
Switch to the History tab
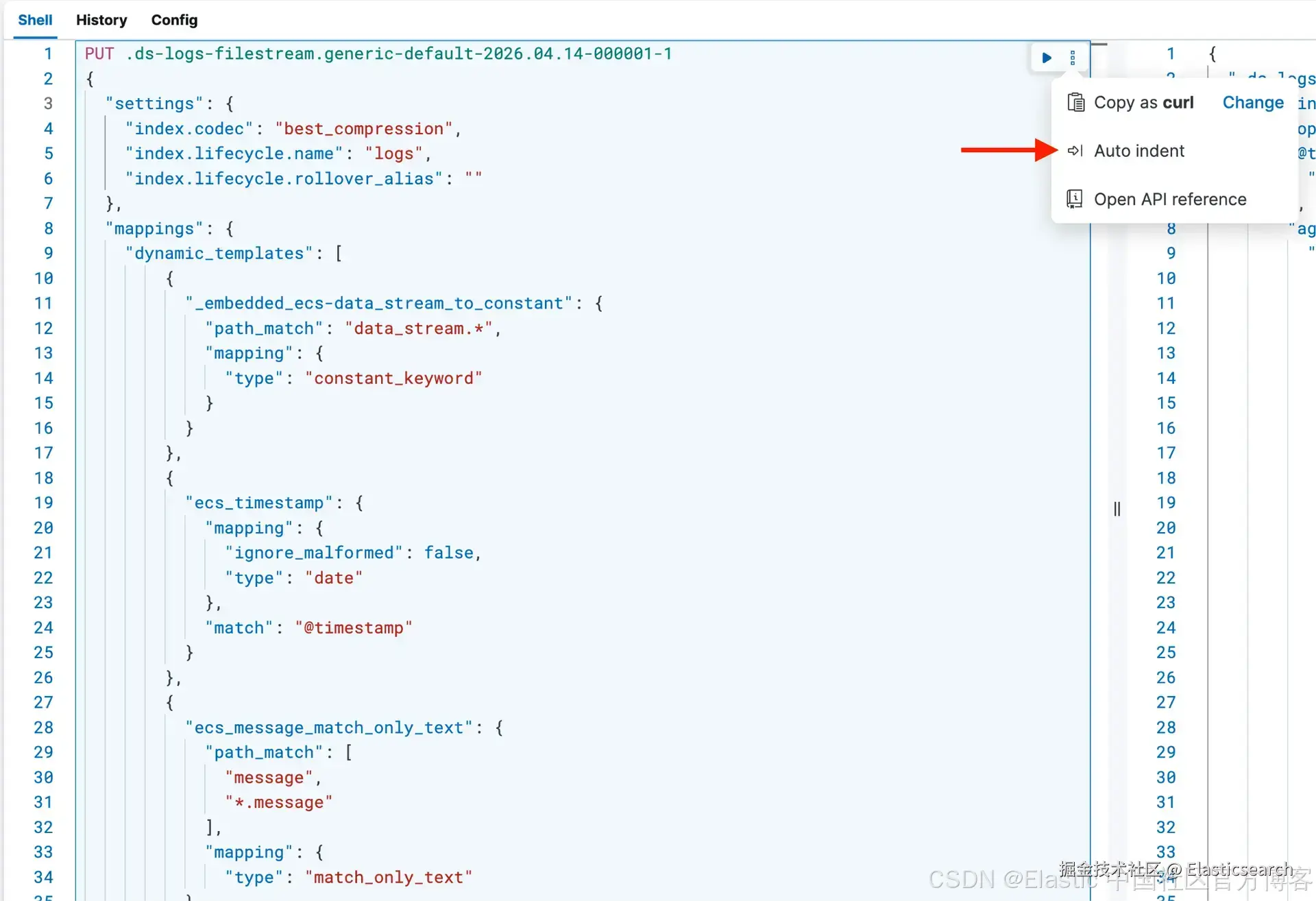point(101,20)
